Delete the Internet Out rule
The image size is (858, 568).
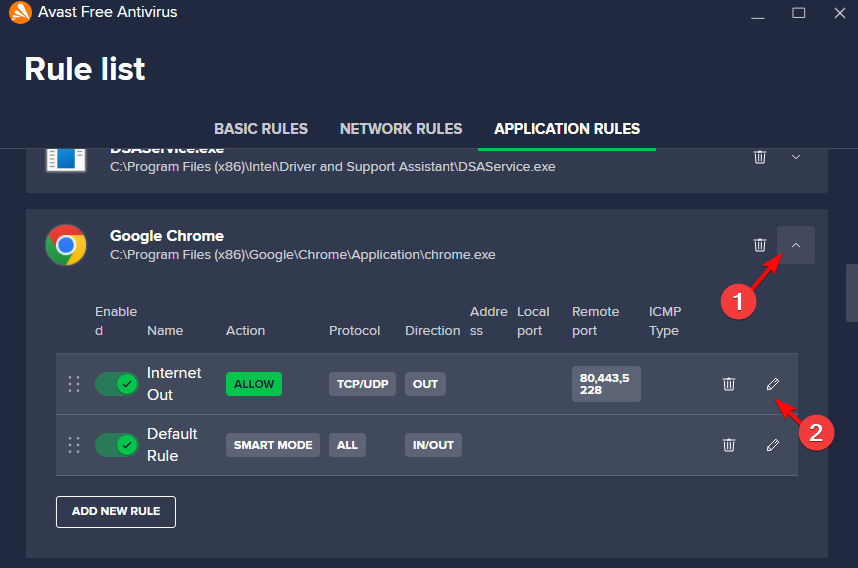[x=729, y=384]
